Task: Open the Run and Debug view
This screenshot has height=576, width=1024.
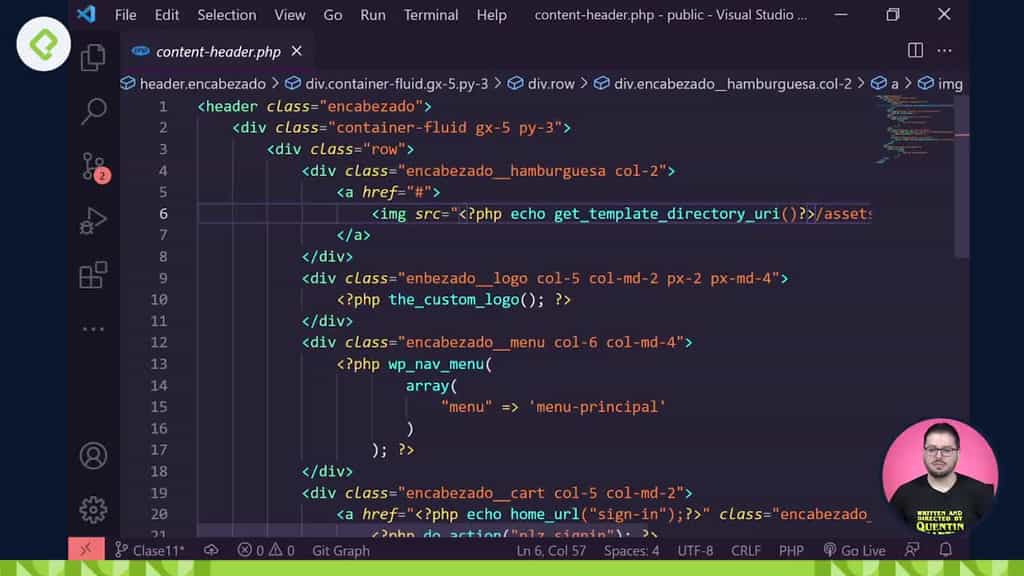Action: [93, 221]
